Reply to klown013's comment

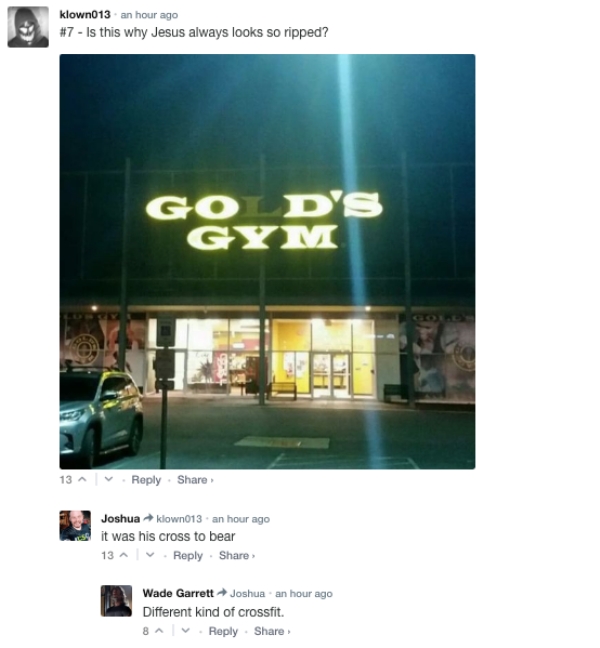[146, 480]
